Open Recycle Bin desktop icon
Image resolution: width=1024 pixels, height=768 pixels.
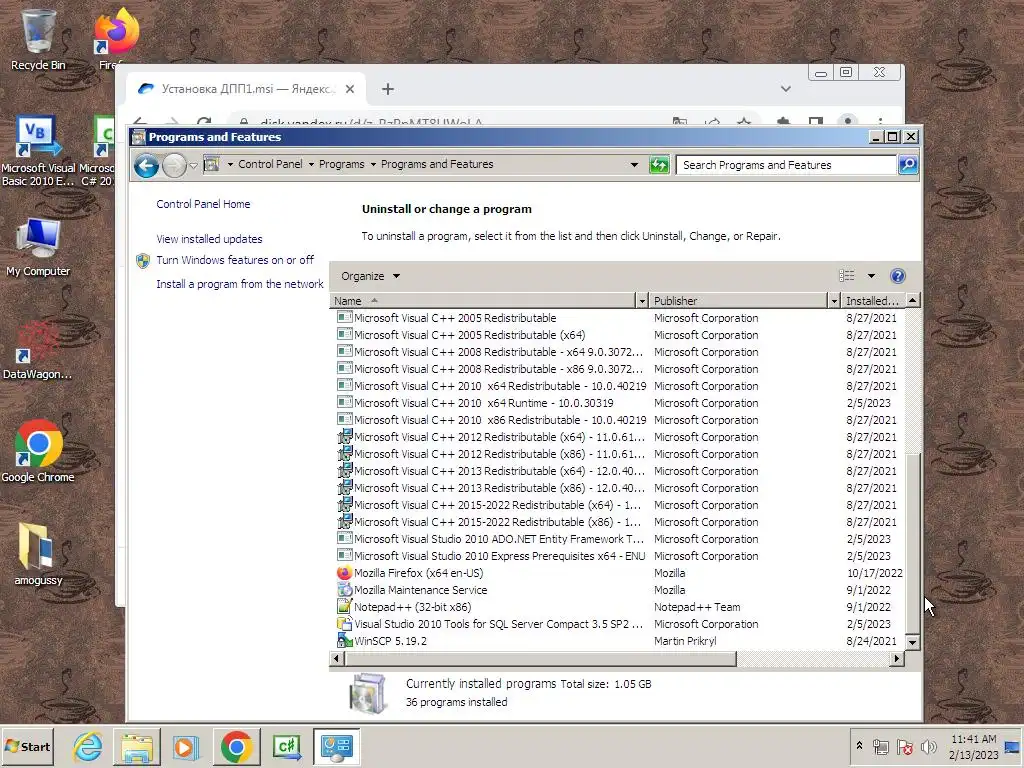click(38, 39)
